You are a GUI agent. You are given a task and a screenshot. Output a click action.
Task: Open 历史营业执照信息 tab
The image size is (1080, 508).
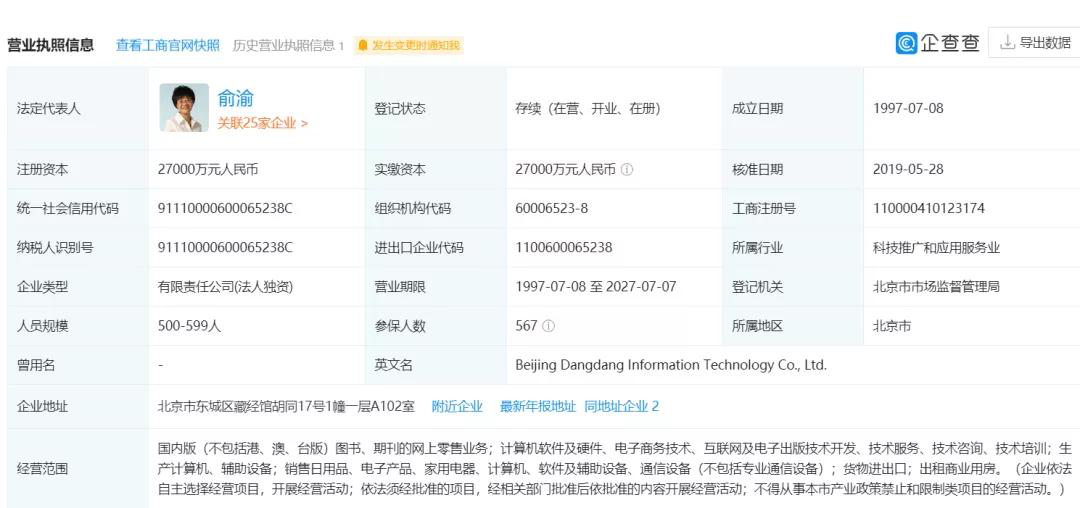(x=288, y=45)
